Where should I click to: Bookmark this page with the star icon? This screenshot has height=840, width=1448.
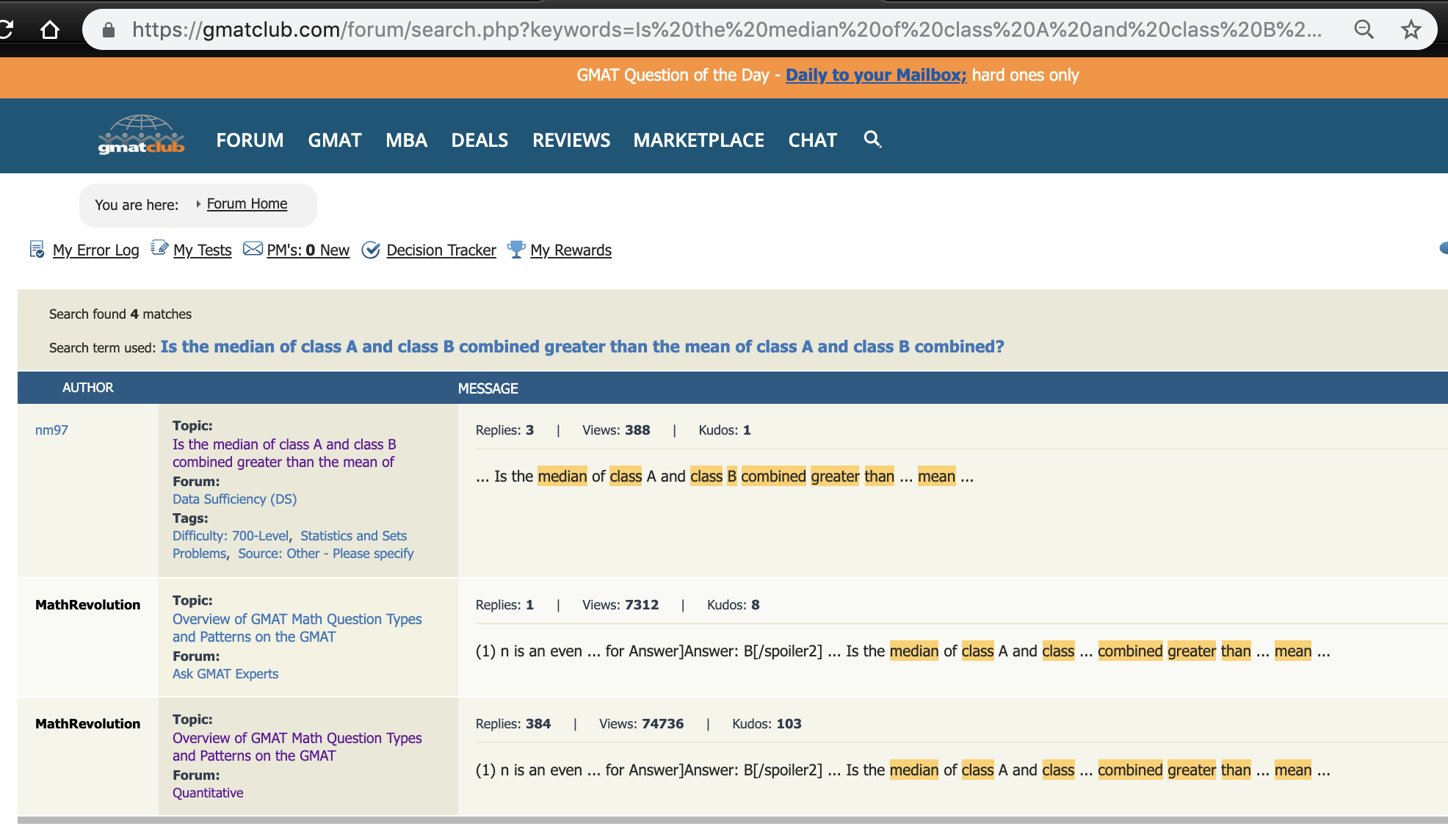[x=1411, y=29]
